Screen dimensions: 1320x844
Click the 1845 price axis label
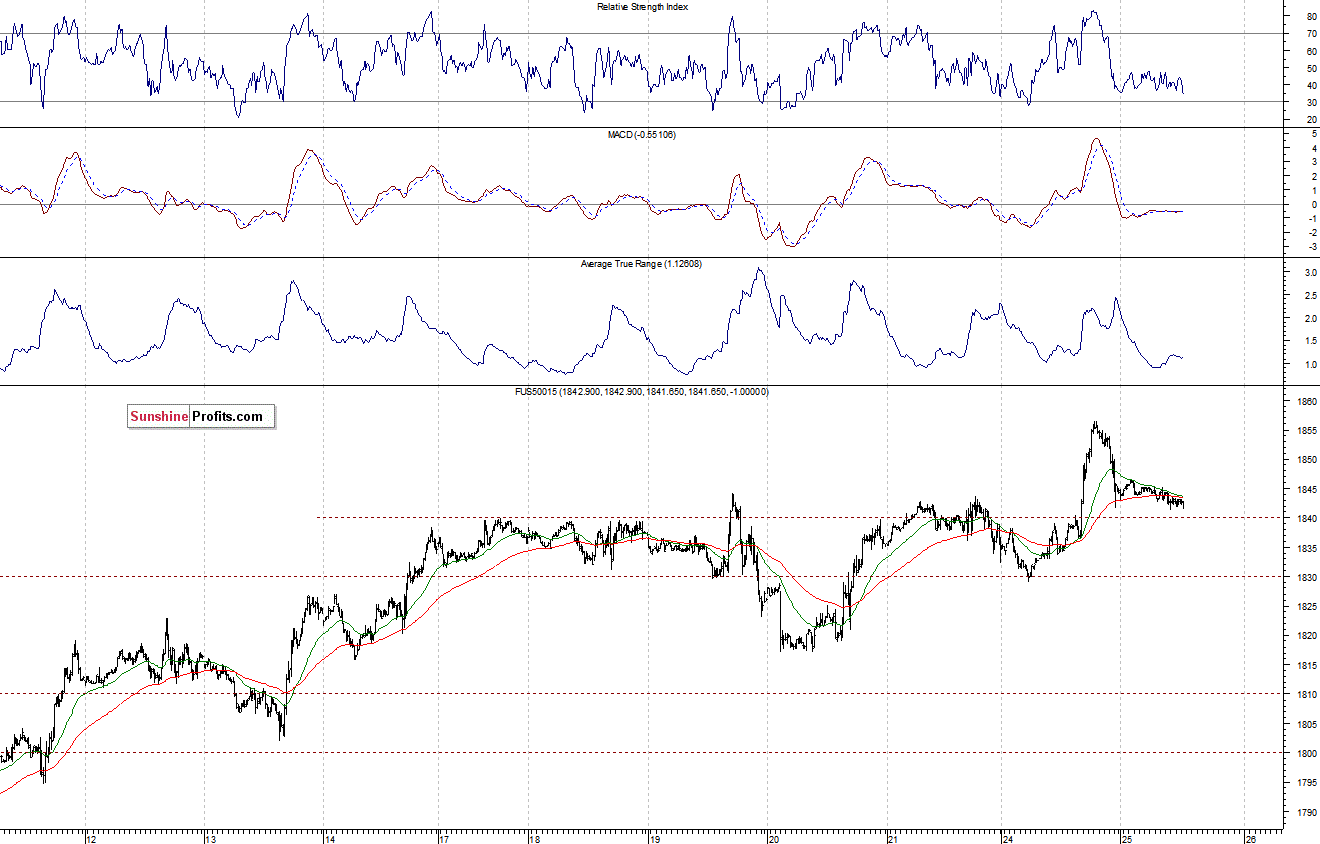tap(1306, 489)
